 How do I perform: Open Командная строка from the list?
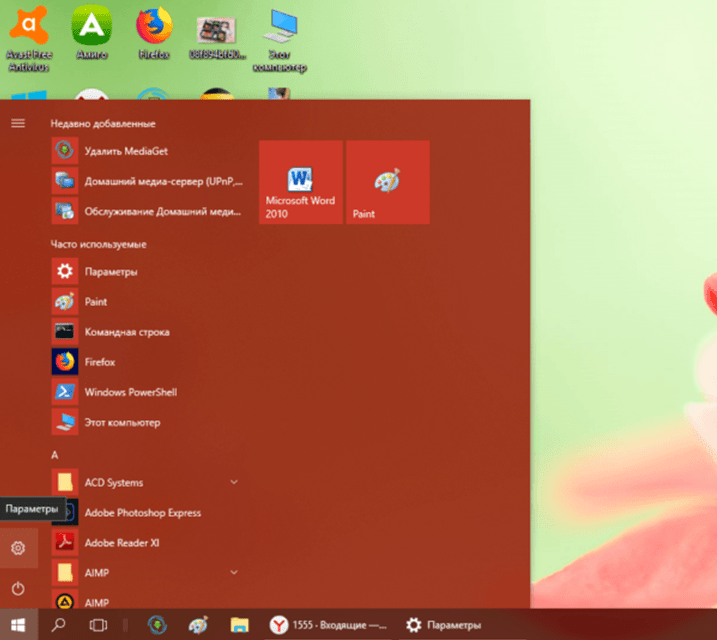click(126, 332)
